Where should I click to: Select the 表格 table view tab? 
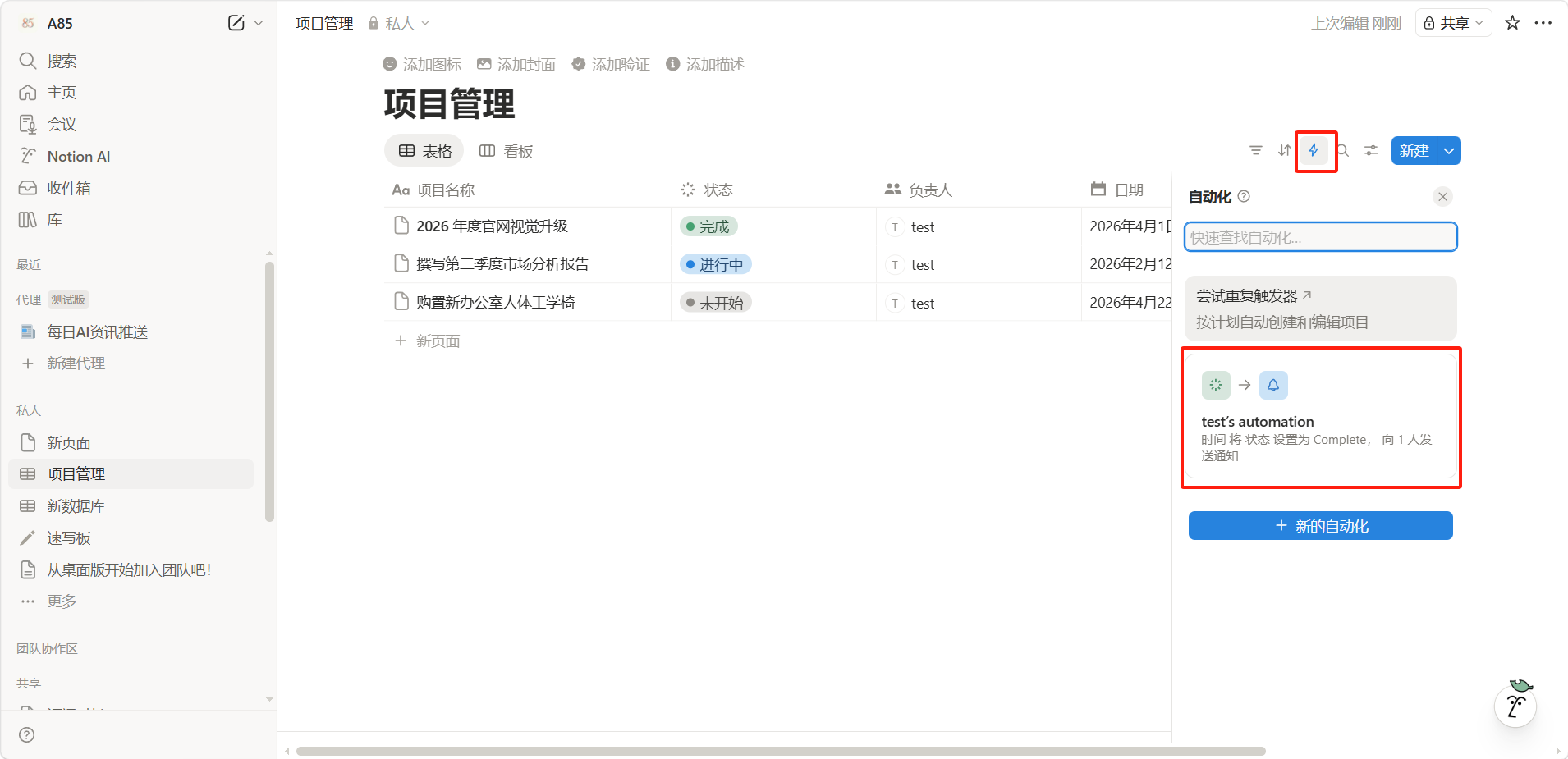(x=424, y=151)
